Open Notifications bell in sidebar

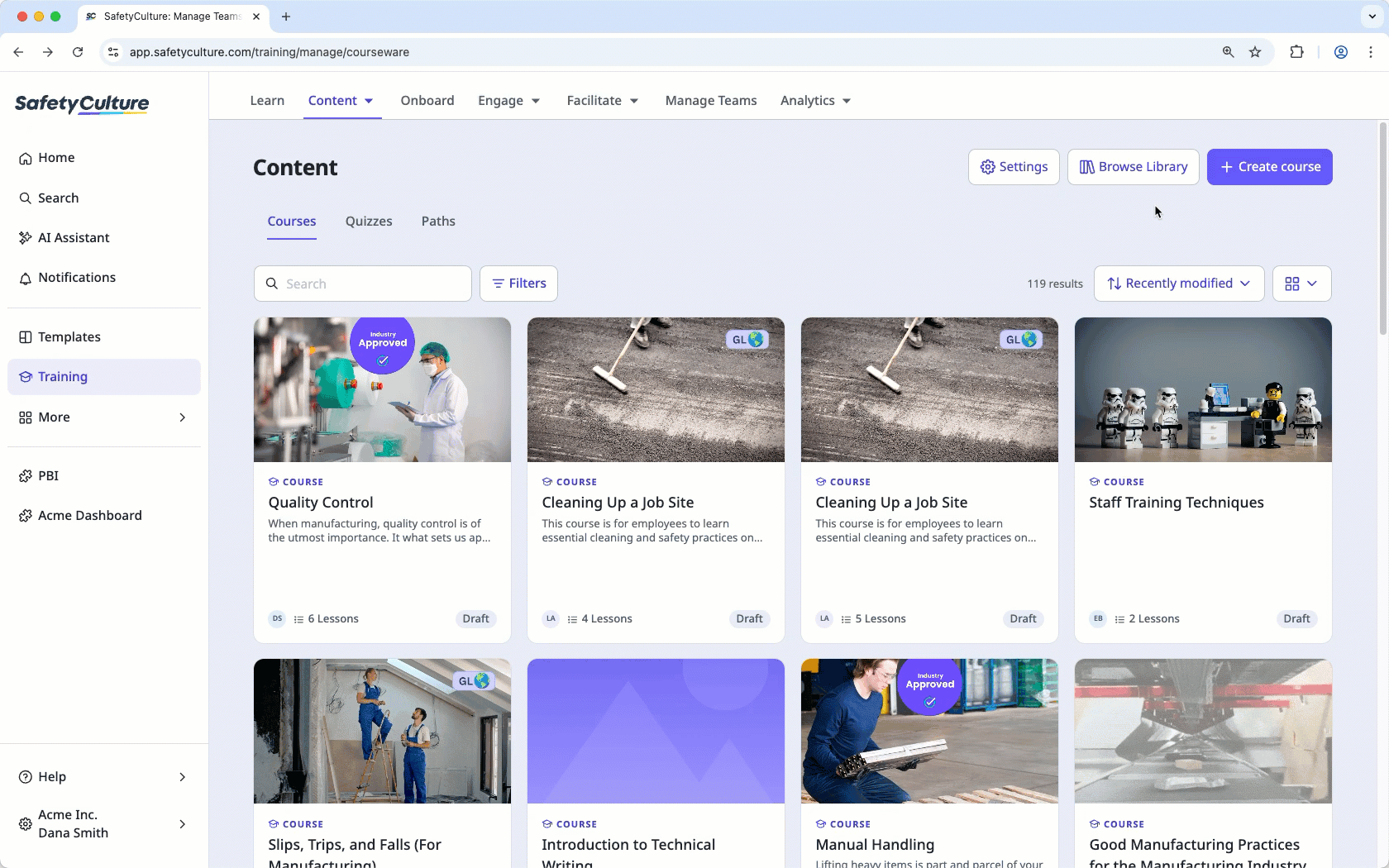[104, 278]
